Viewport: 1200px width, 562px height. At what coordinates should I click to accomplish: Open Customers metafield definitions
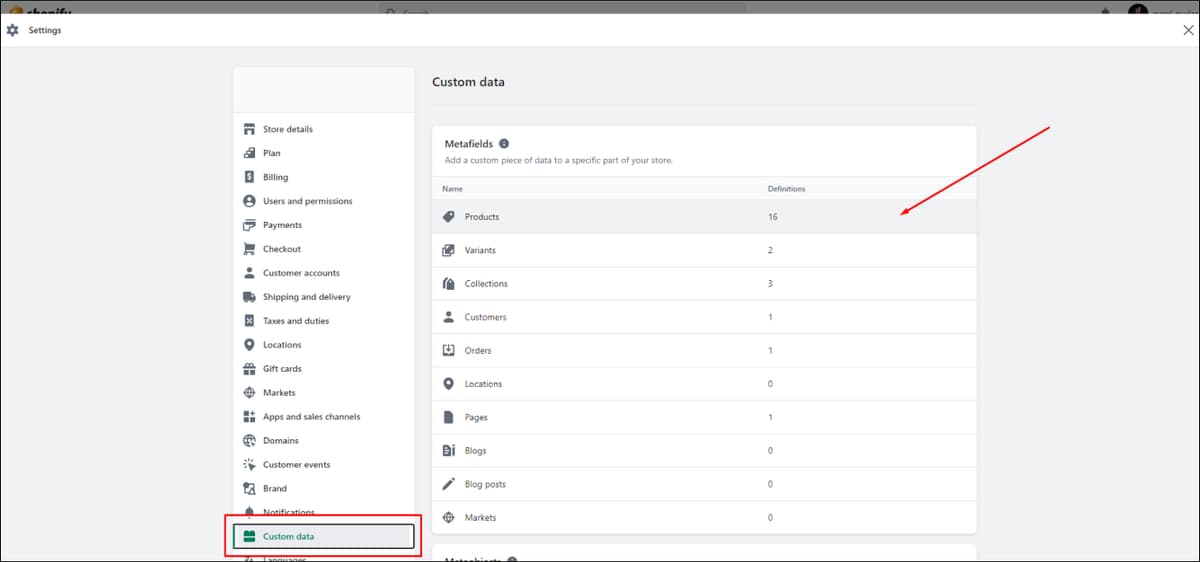(704, 317)
